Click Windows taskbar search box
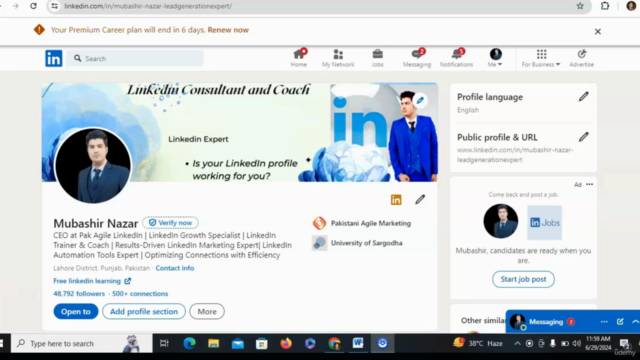The width and height of the screenshot is (640, 360). click(x=82, y=343)
